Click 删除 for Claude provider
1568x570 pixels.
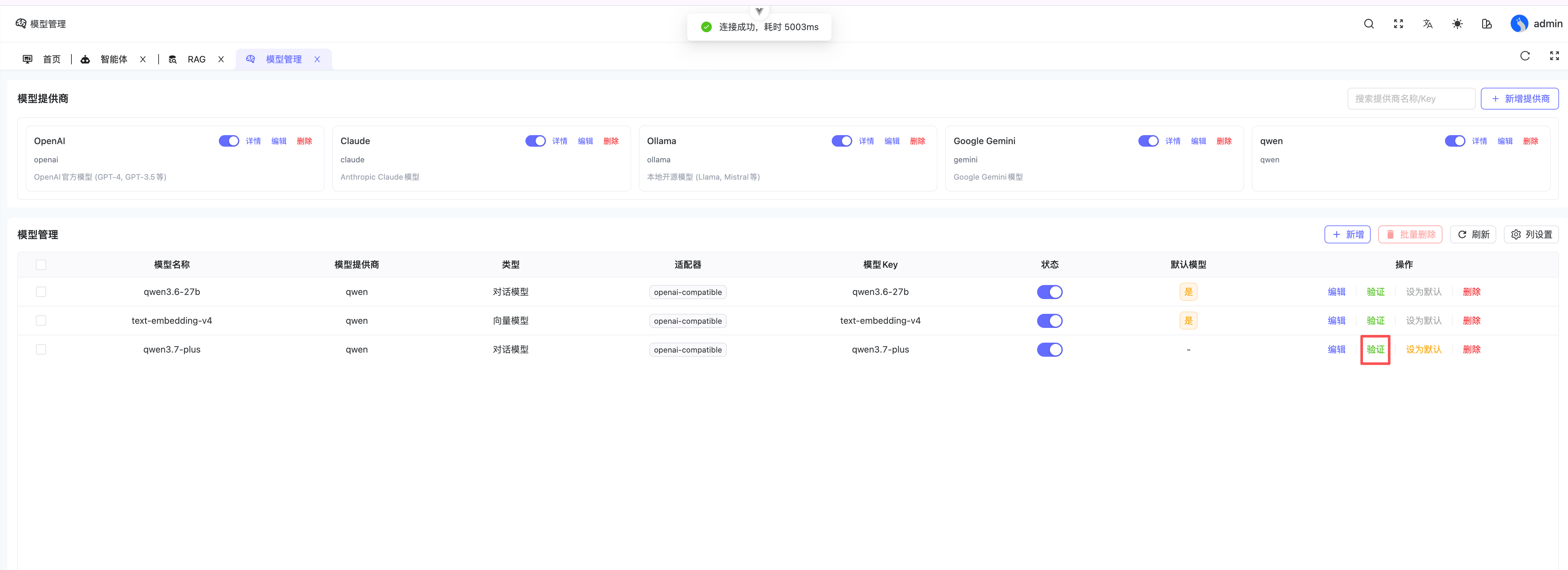click(x=611, y=141)
